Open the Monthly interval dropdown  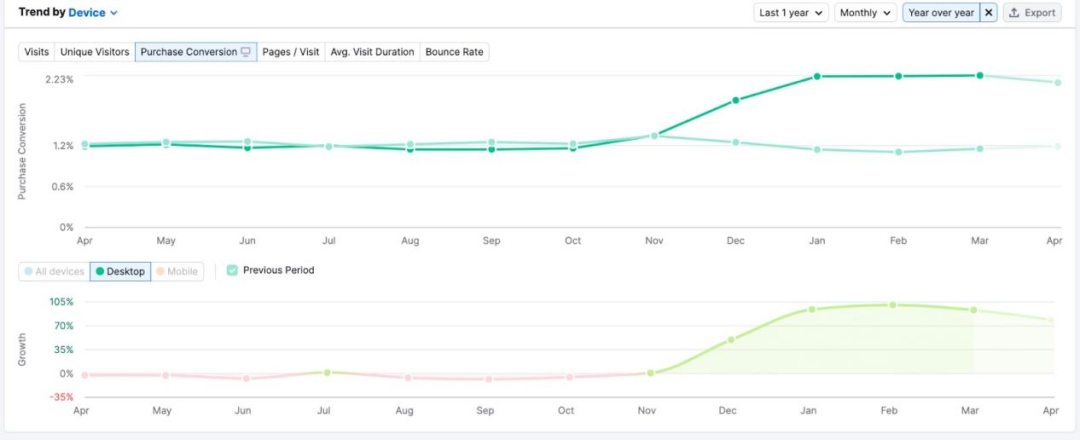pos(866,13)
